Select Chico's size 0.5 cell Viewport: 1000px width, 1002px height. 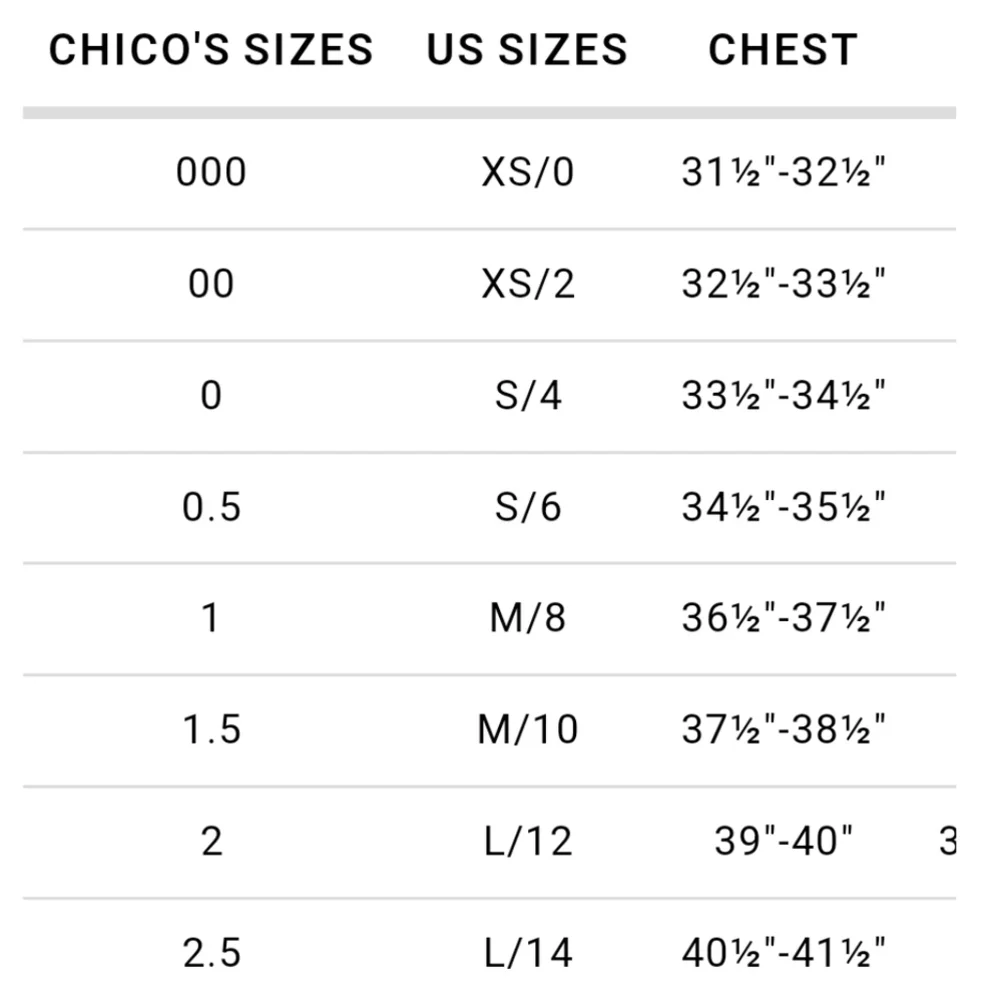coord(212,507)
